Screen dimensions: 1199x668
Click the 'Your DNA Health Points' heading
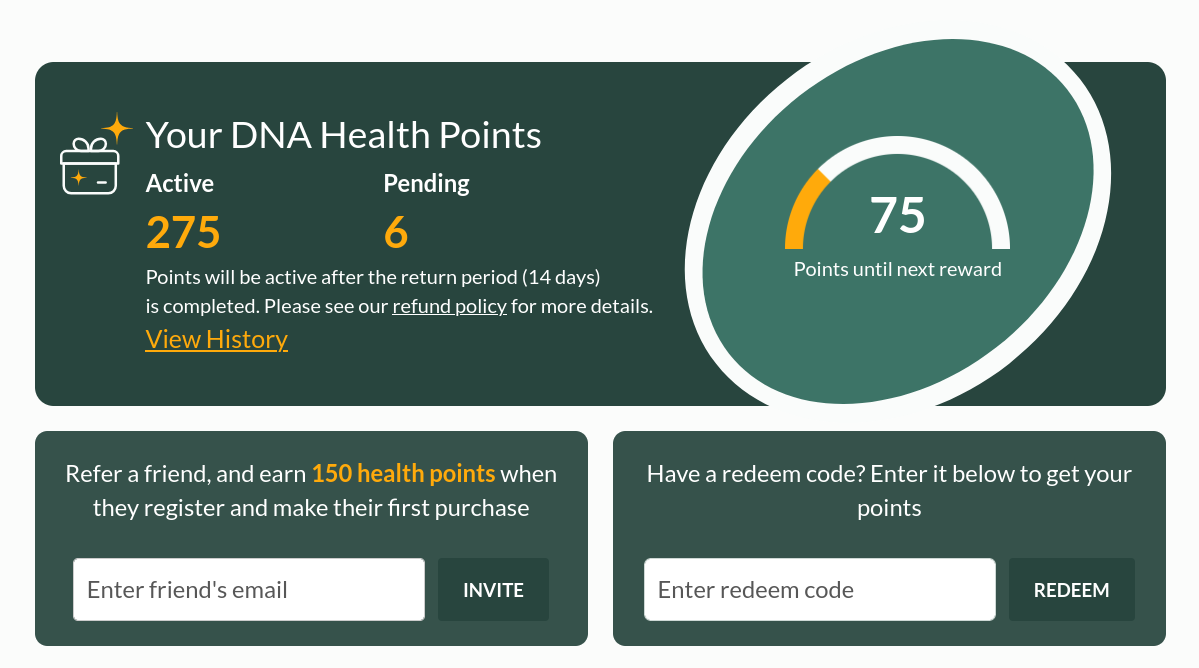pos(343,135)
